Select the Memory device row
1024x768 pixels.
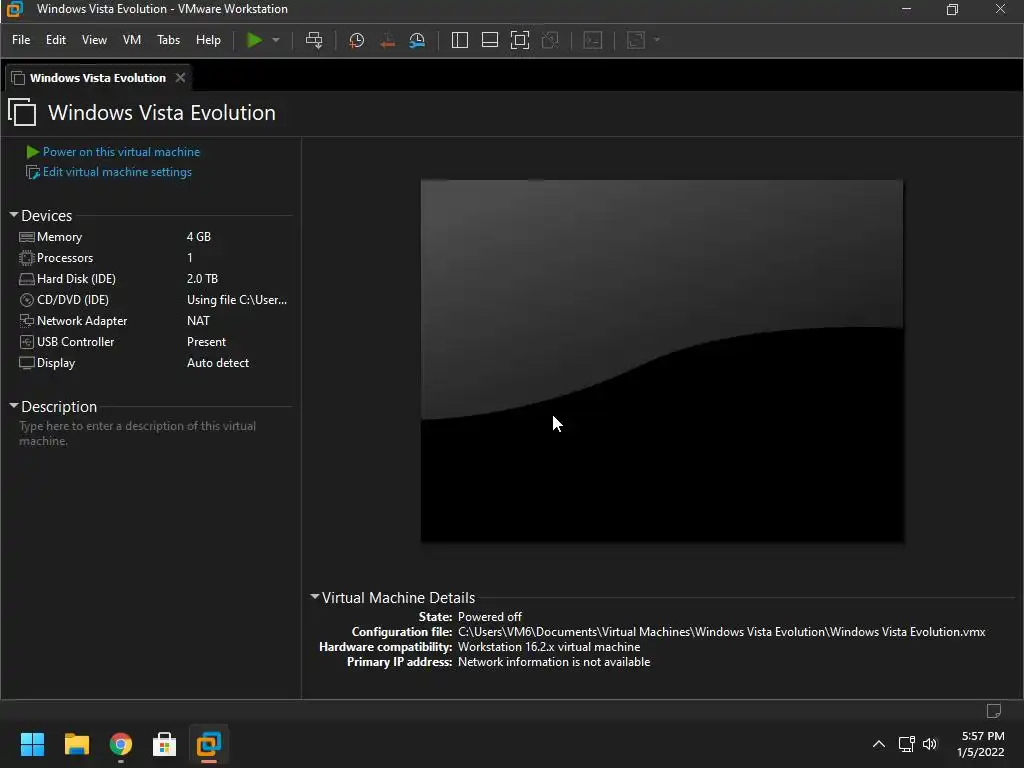click(153, 237)
